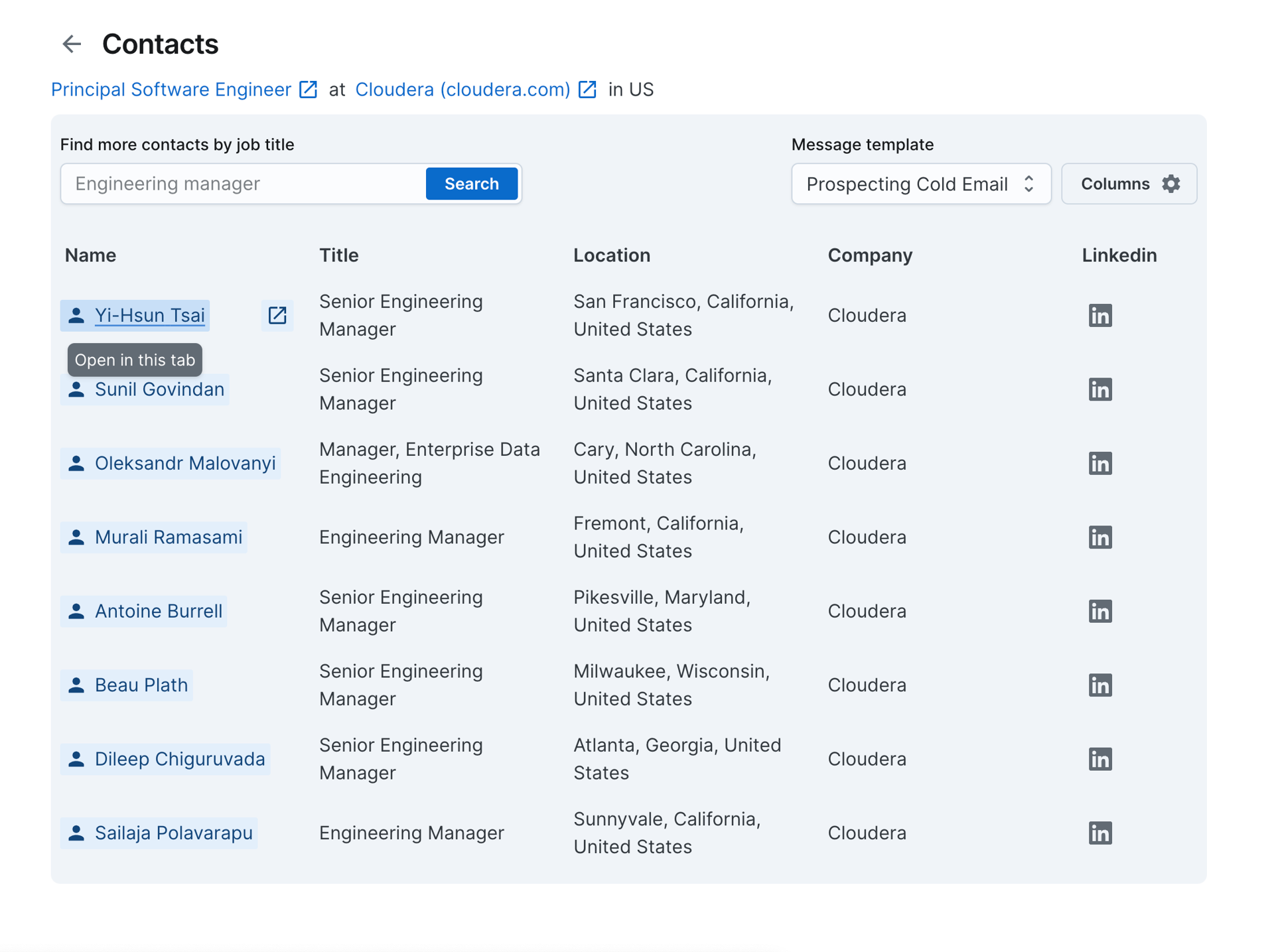Click person icon beside Sailaja Polavarapu
Image resolution: width=1274 pixels, height=952 pixels.
point(76,833)
